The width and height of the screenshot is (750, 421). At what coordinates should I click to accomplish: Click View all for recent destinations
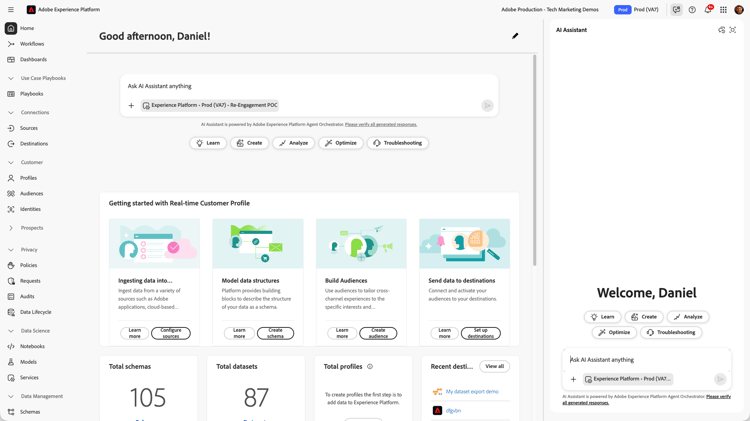point(495,366)
